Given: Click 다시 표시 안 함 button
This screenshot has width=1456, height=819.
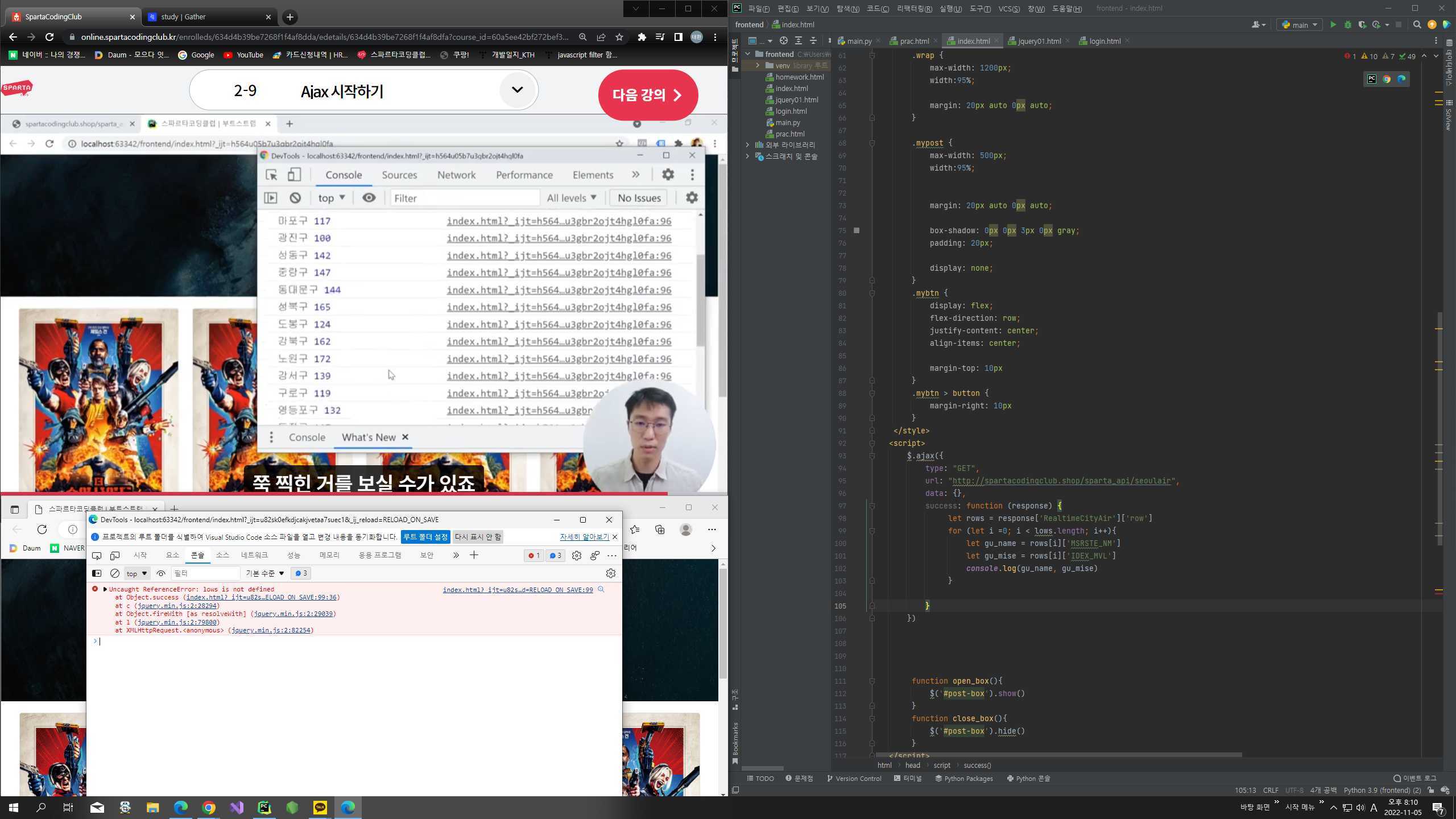Looking at the screenshot, I should (x=478, y=537).
